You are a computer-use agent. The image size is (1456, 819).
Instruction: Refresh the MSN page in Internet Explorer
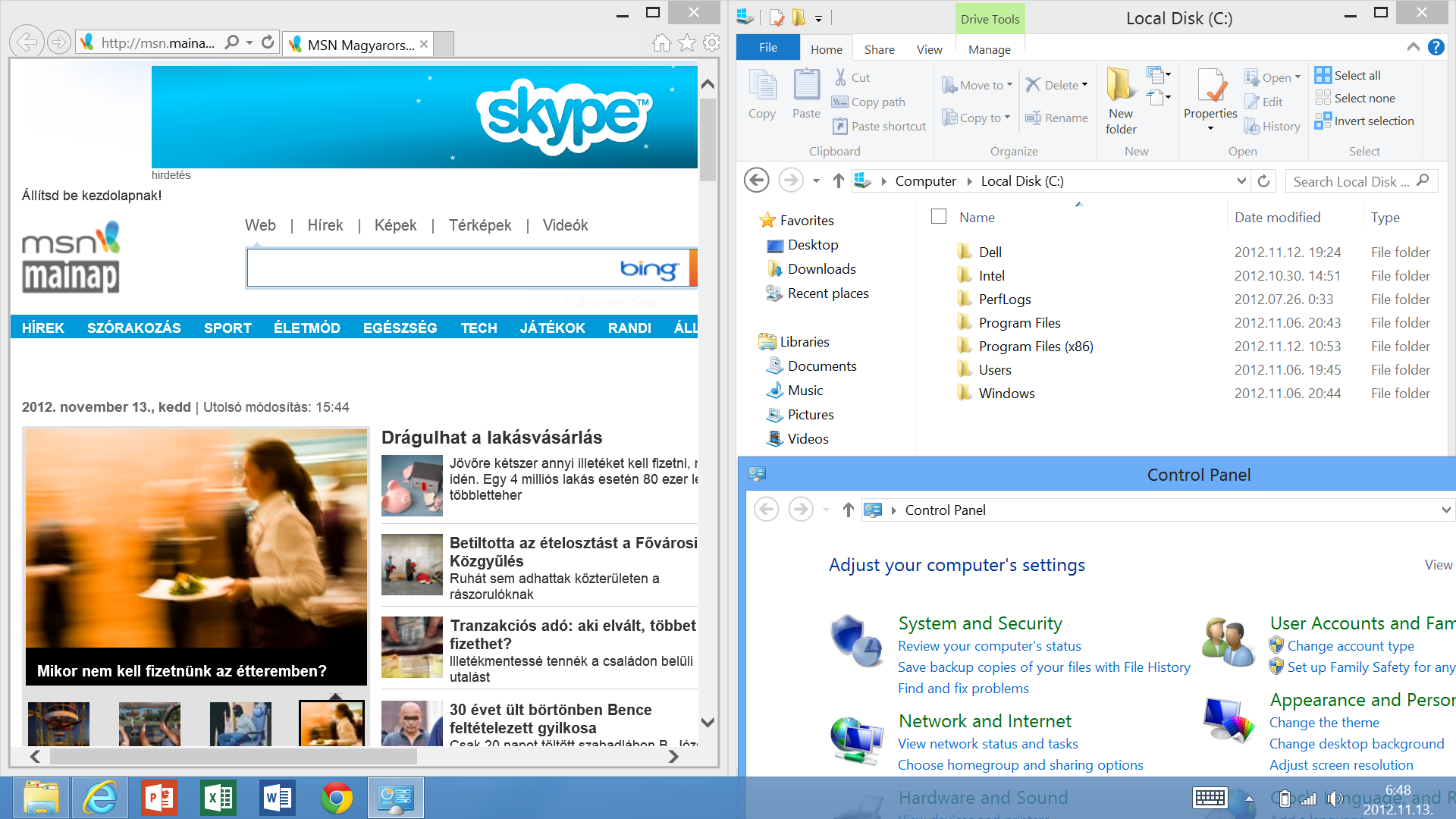click(268, 42)
